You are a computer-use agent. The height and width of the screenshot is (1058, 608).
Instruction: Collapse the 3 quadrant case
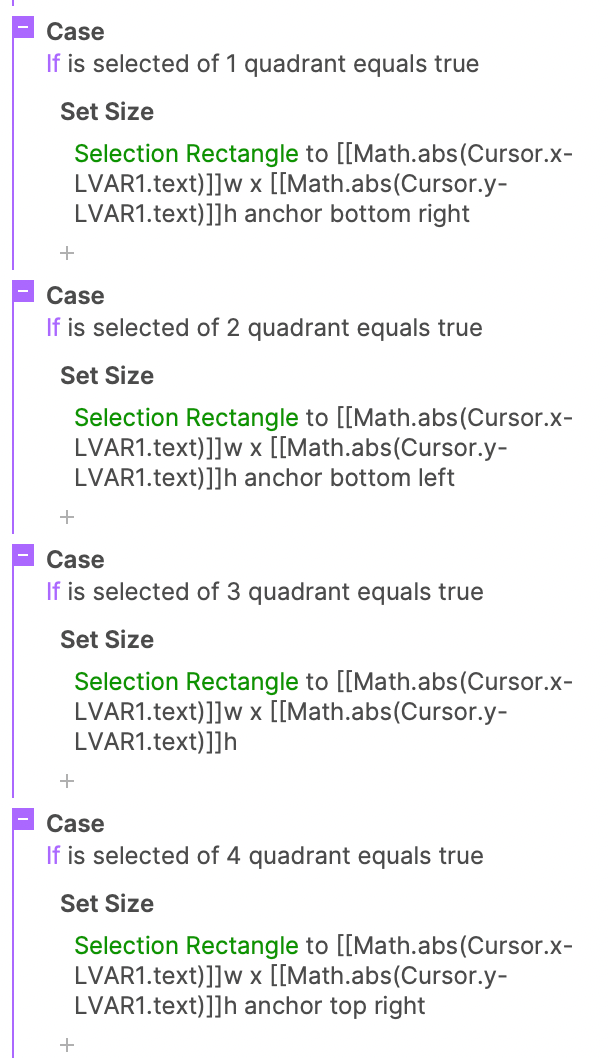pos(24,558)
